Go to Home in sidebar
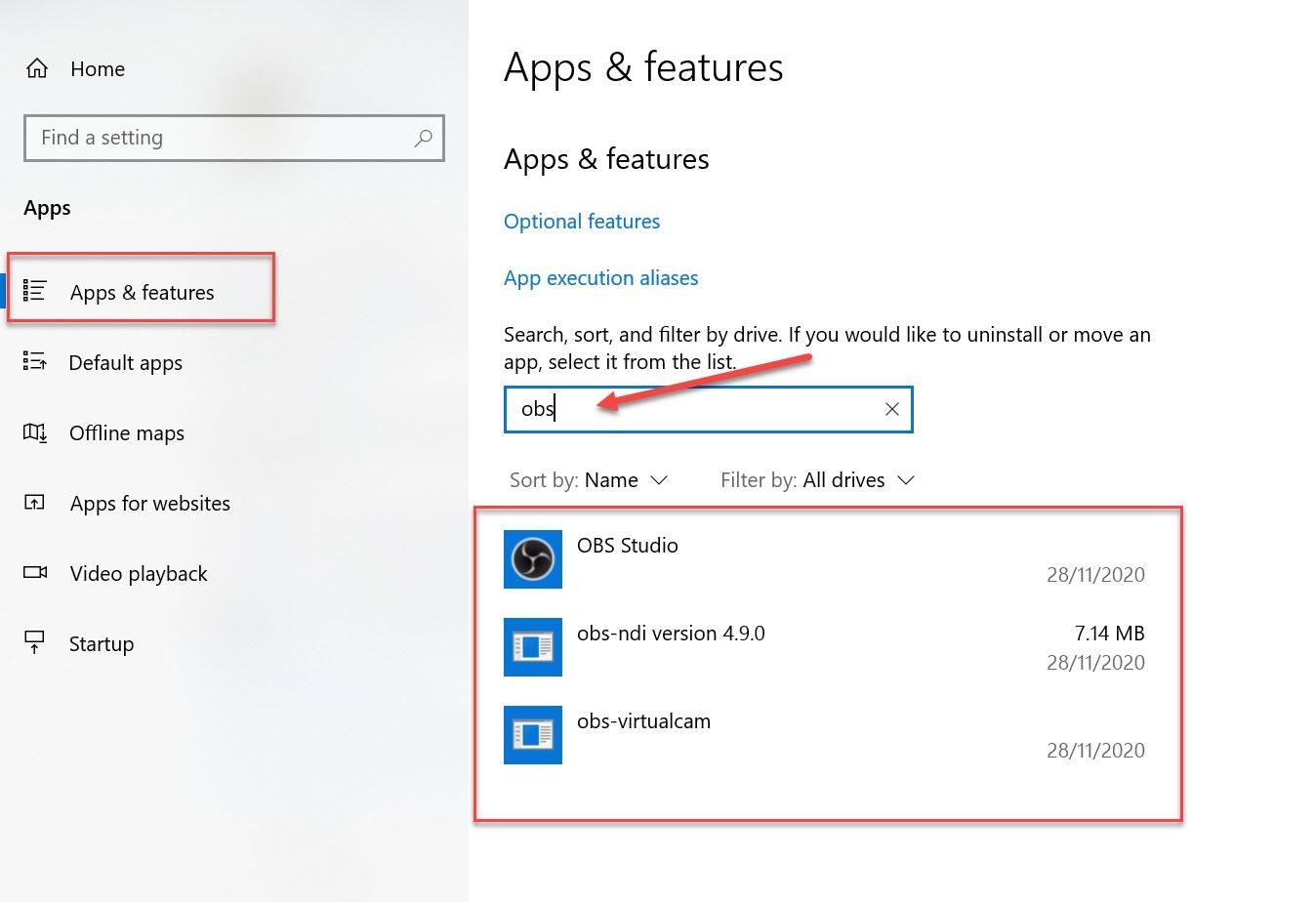The image size is (1316, 902). (98, 68)
